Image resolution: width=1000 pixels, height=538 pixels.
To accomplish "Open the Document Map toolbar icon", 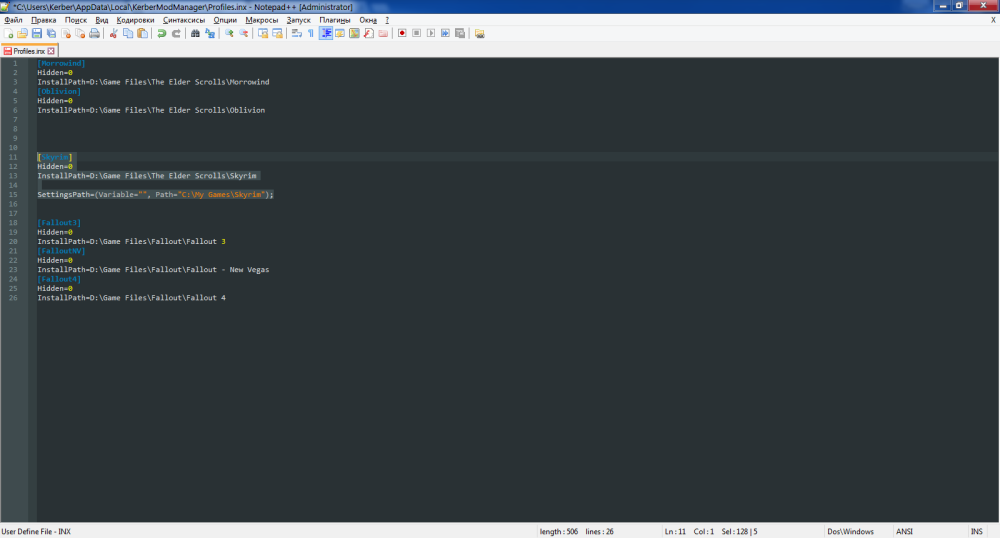I will point(355,33).
